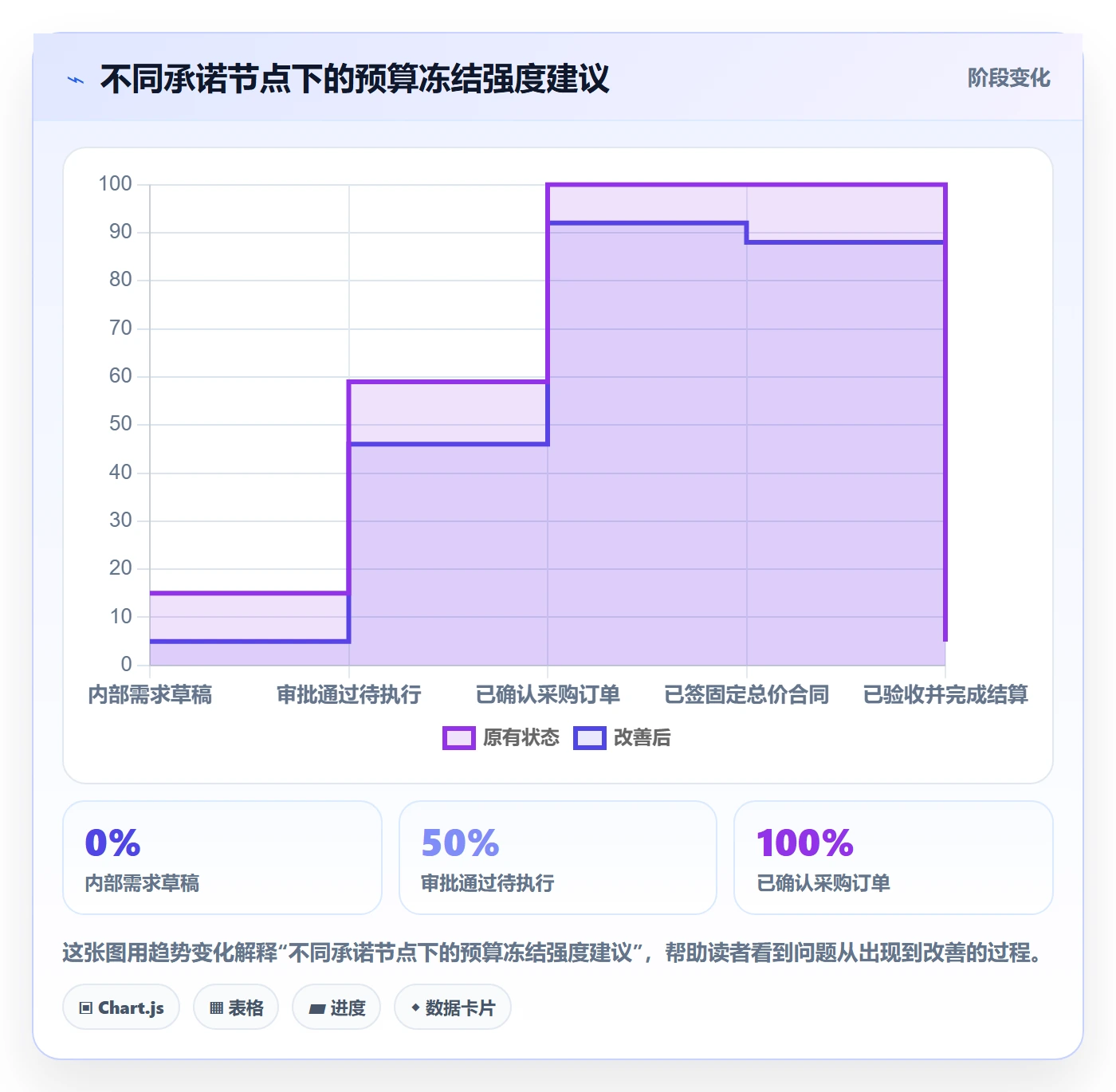1116x1092 pixels.
Task: Click the y-axis value 0
Action: coord(126,664)
